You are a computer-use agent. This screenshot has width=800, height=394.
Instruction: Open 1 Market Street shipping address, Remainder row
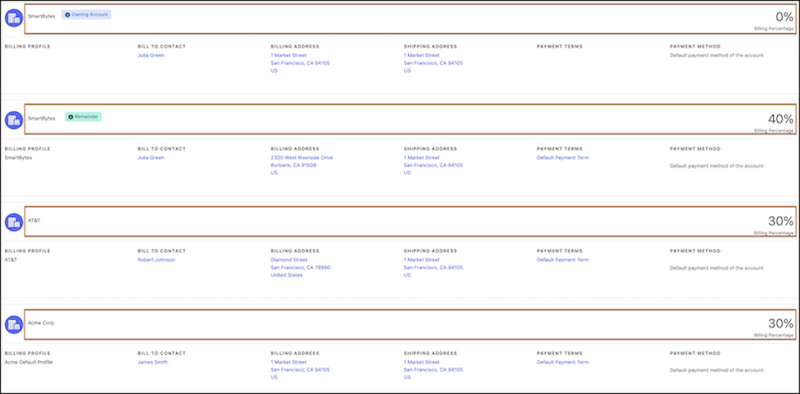[x=421, y=158]
